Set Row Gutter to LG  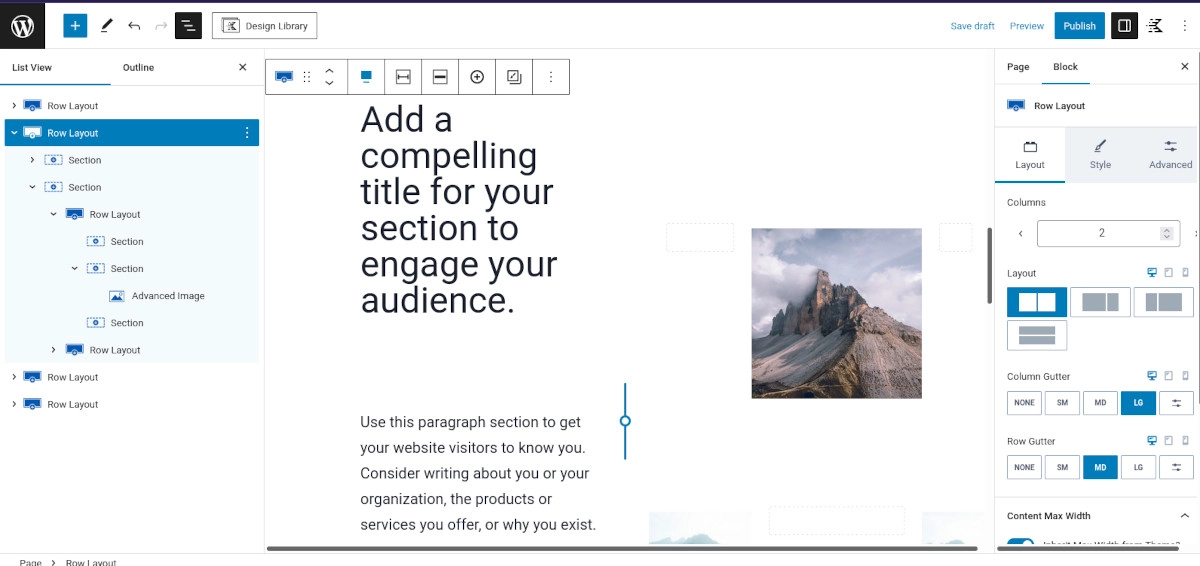(1138, 467)
